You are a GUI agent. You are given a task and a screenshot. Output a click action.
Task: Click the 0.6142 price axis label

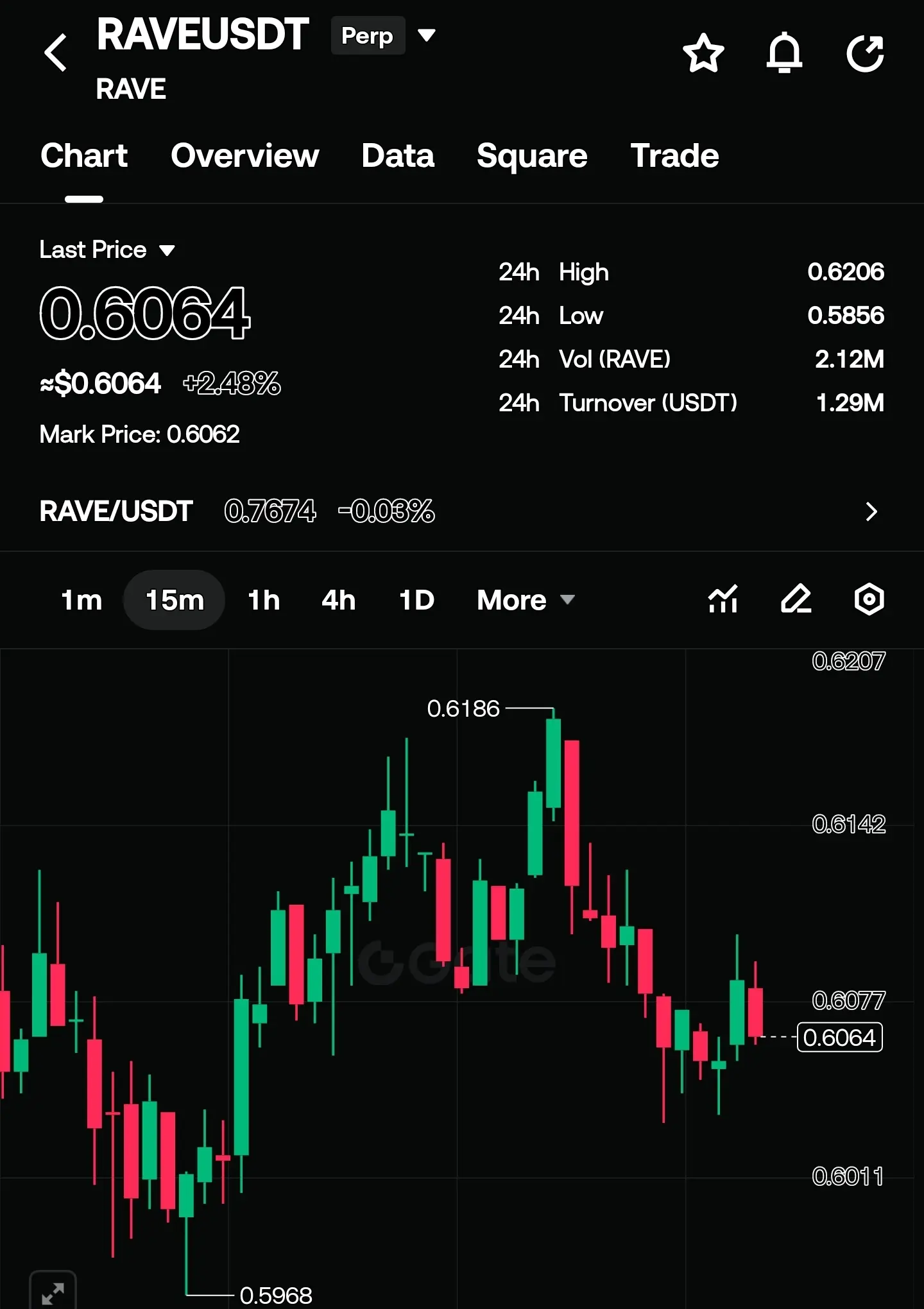(x=848, y=824)
